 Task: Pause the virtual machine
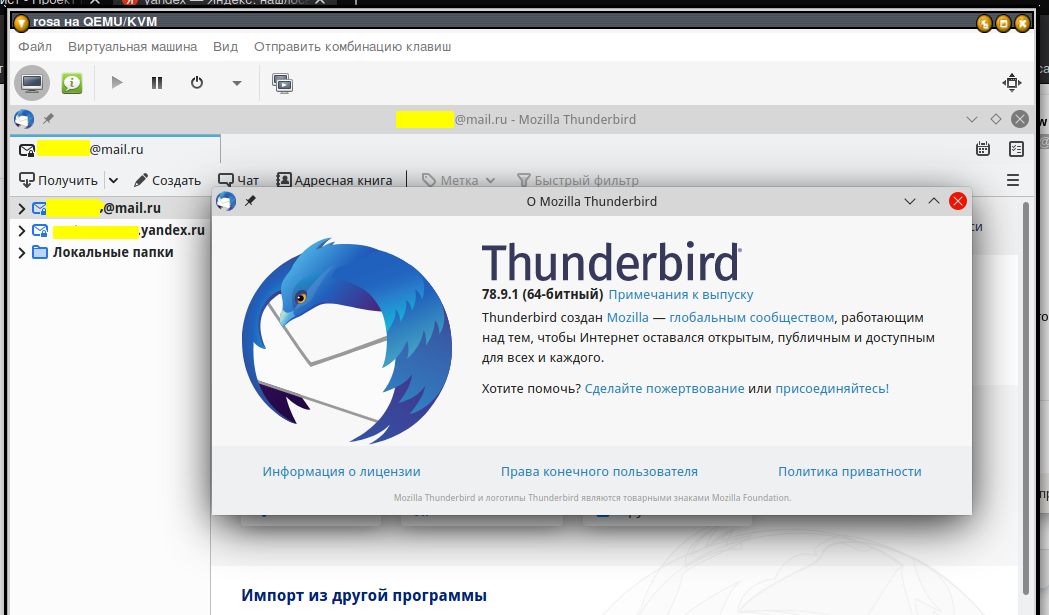point(157,82)
